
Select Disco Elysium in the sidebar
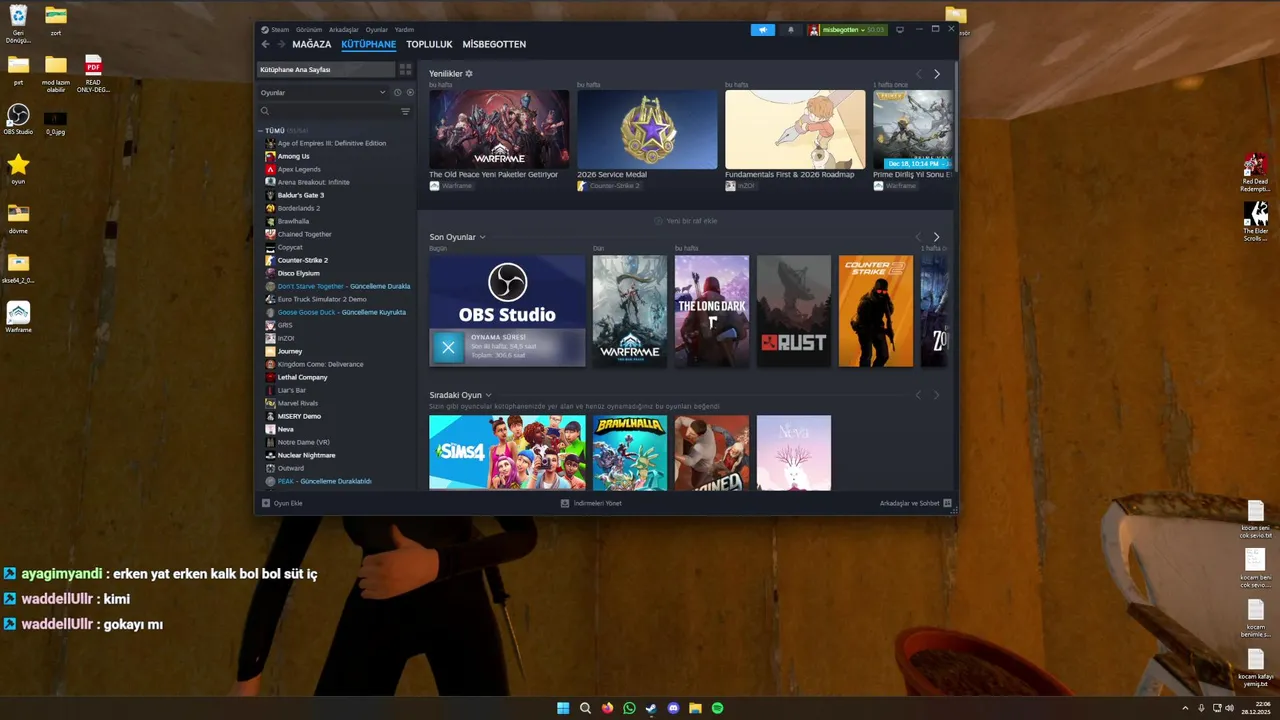pyautogui.click(x=298, y=273)
